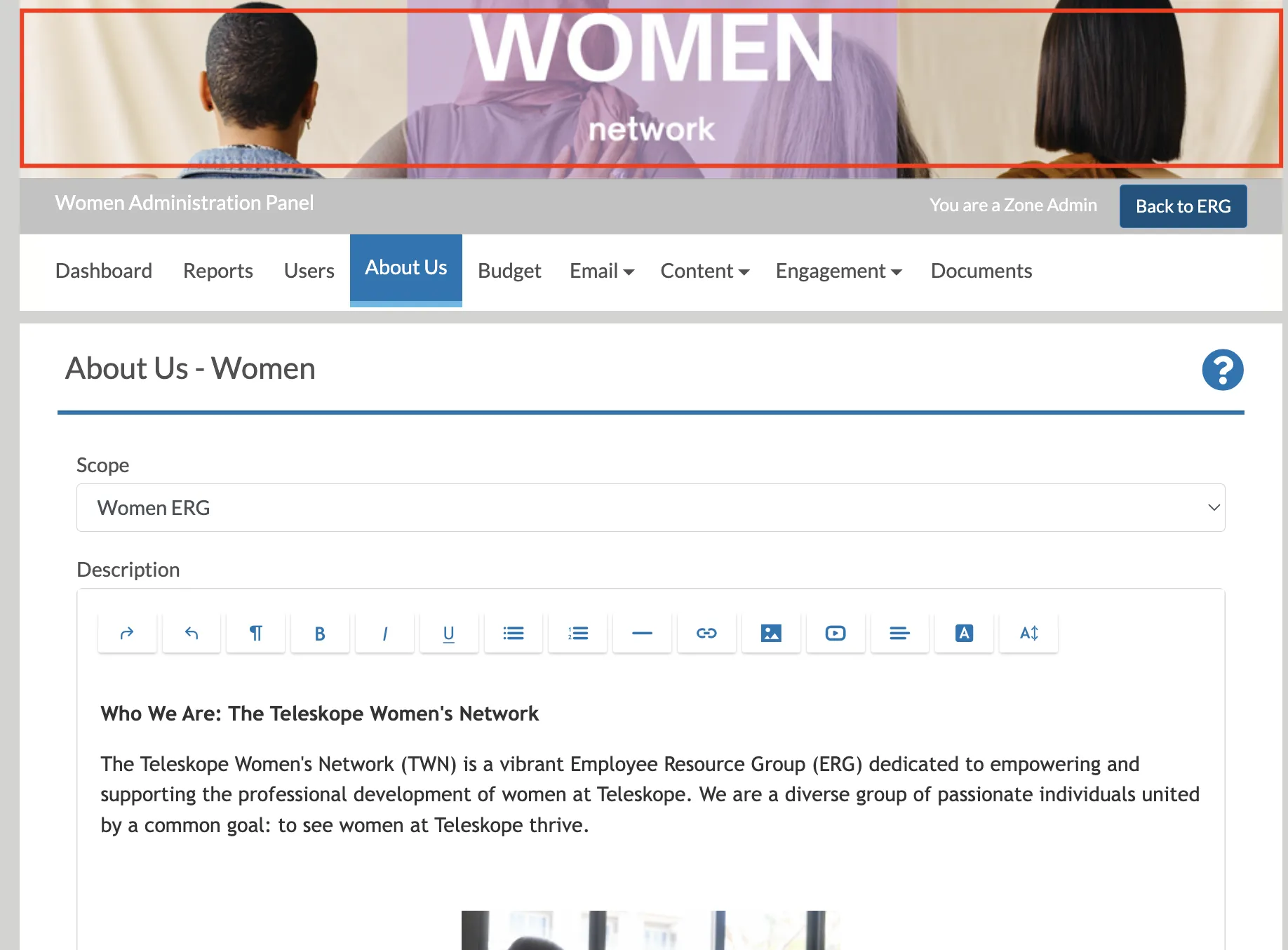
Task: Toggle bold formatting
Action: coord(320,633)
